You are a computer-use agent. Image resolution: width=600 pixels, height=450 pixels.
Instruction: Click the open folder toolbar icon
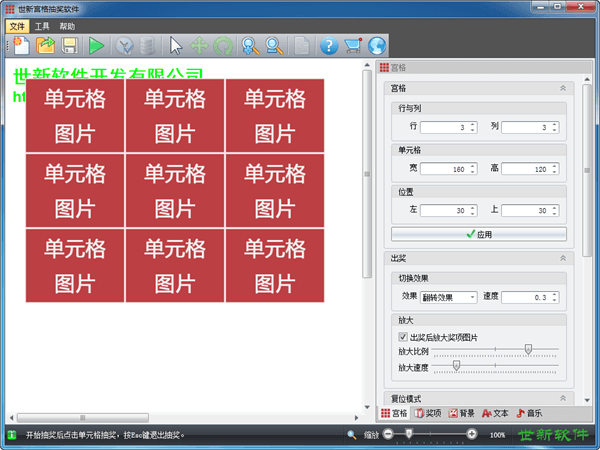pos(46,45)
